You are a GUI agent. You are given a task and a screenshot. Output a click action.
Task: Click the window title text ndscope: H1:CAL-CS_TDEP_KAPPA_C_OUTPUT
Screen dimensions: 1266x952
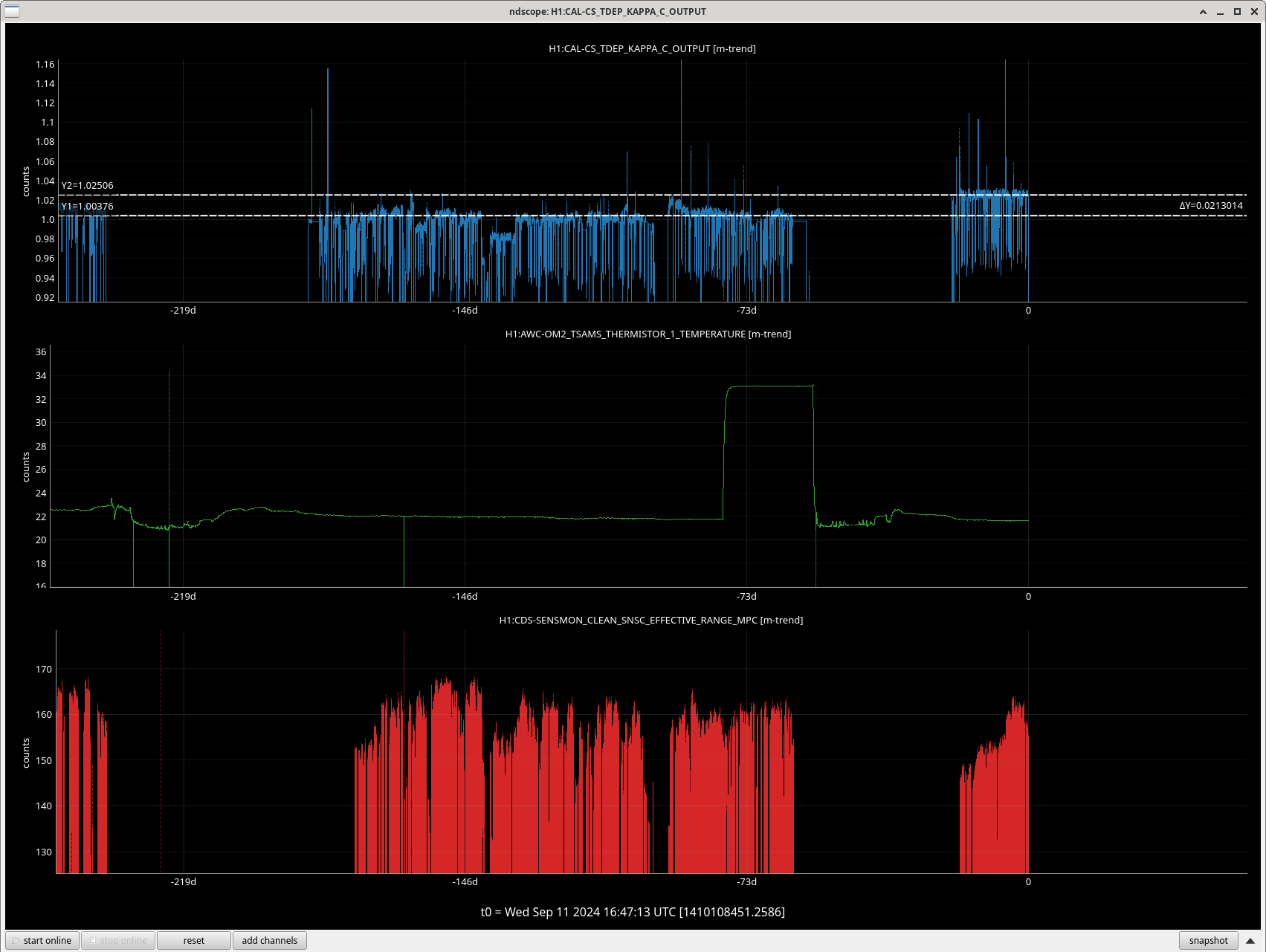(x=607, y=11)
